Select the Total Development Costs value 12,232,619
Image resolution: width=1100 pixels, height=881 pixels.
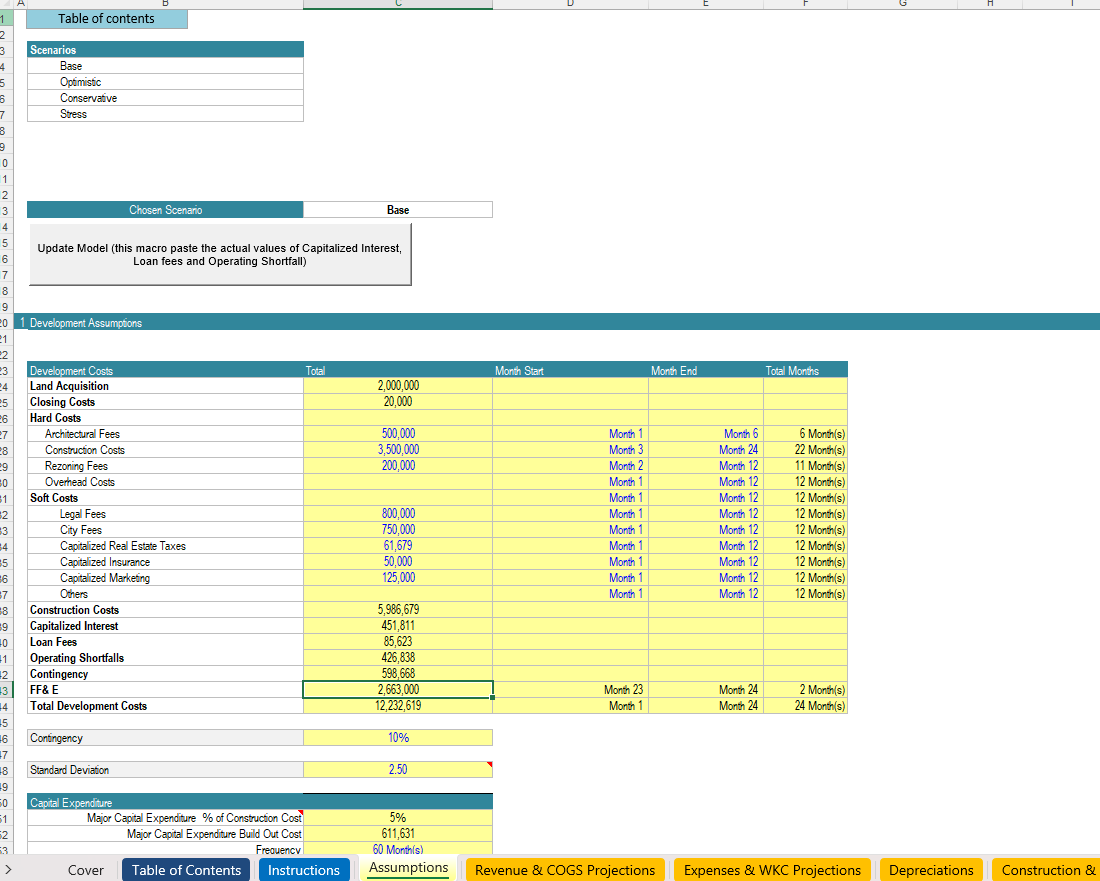[x=397, y=706]
